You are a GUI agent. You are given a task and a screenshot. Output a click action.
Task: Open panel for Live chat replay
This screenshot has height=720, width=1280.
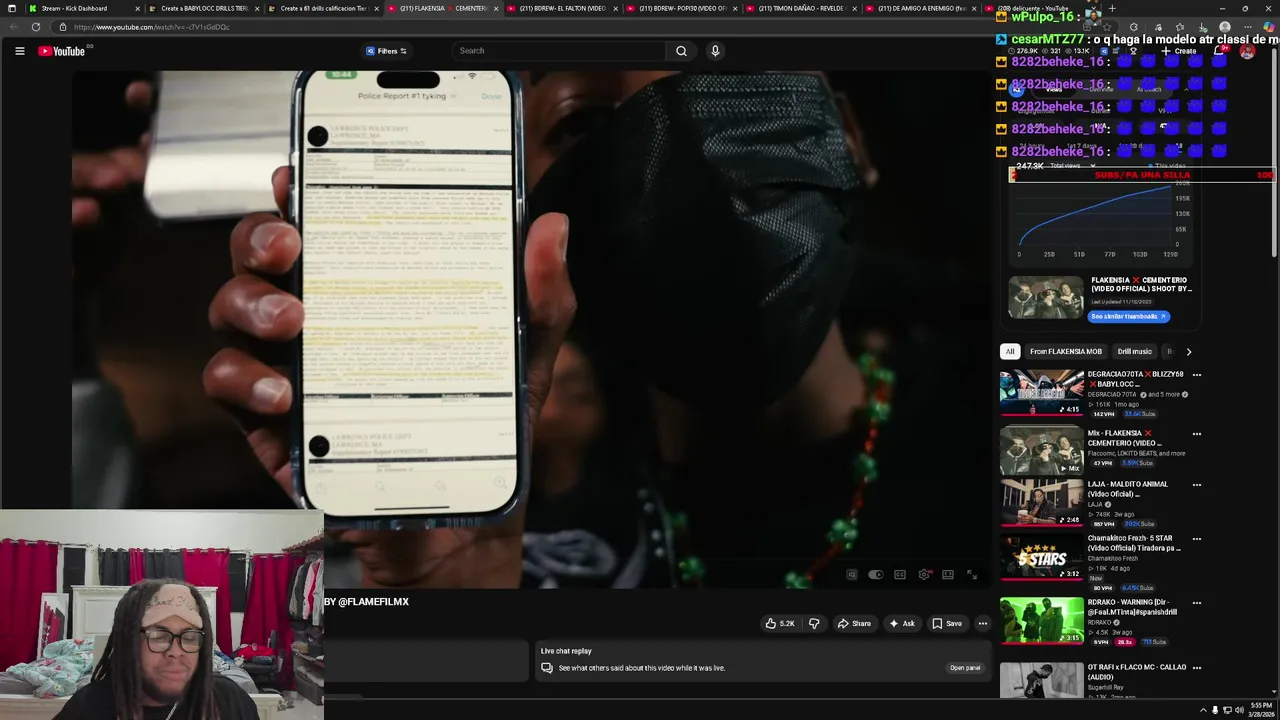(x=965, y=668)
